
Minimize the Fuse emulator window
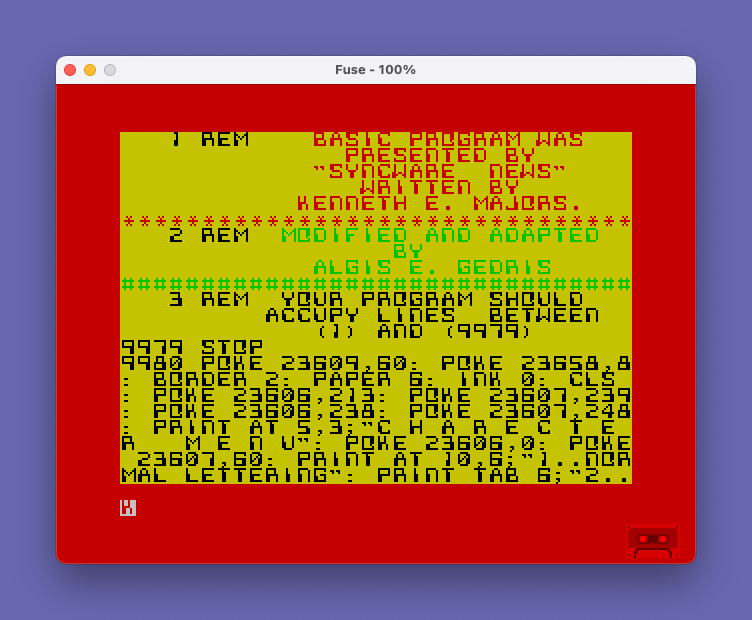click(x=90, y=70)
